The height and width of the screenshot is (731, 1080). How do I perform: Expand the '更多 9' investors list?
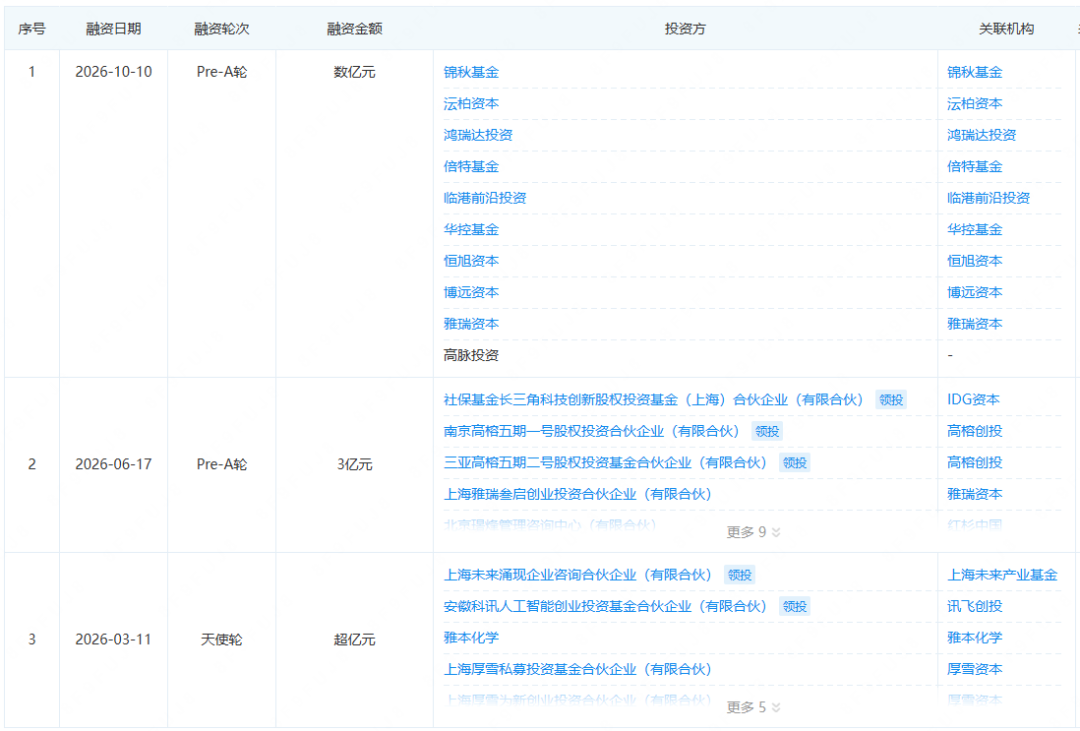[x=754, y=532]
